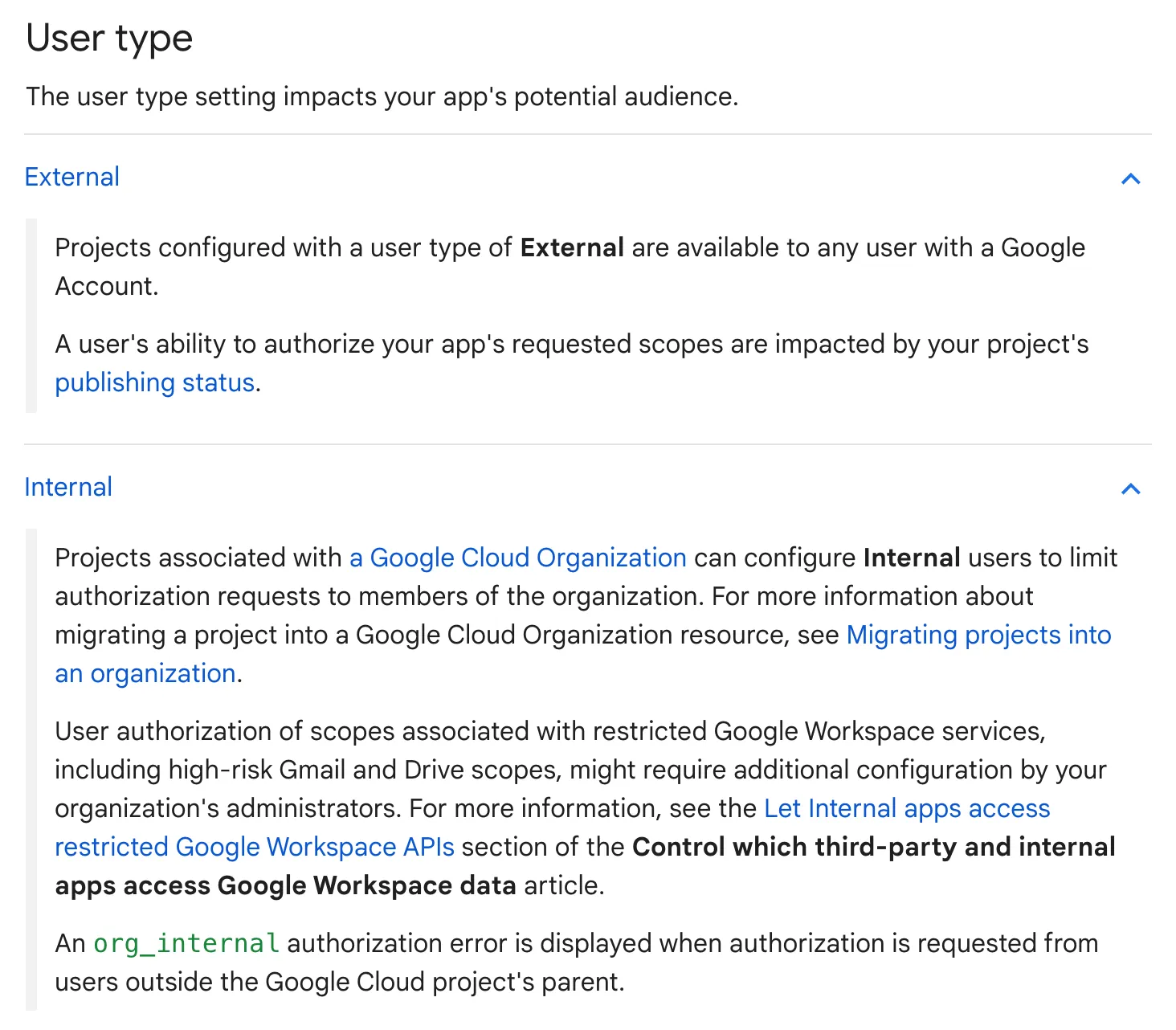Click the bold 'Internal' word in paragraph
The width and height of the screenshot is (1176, 1030).
point(913,558)
